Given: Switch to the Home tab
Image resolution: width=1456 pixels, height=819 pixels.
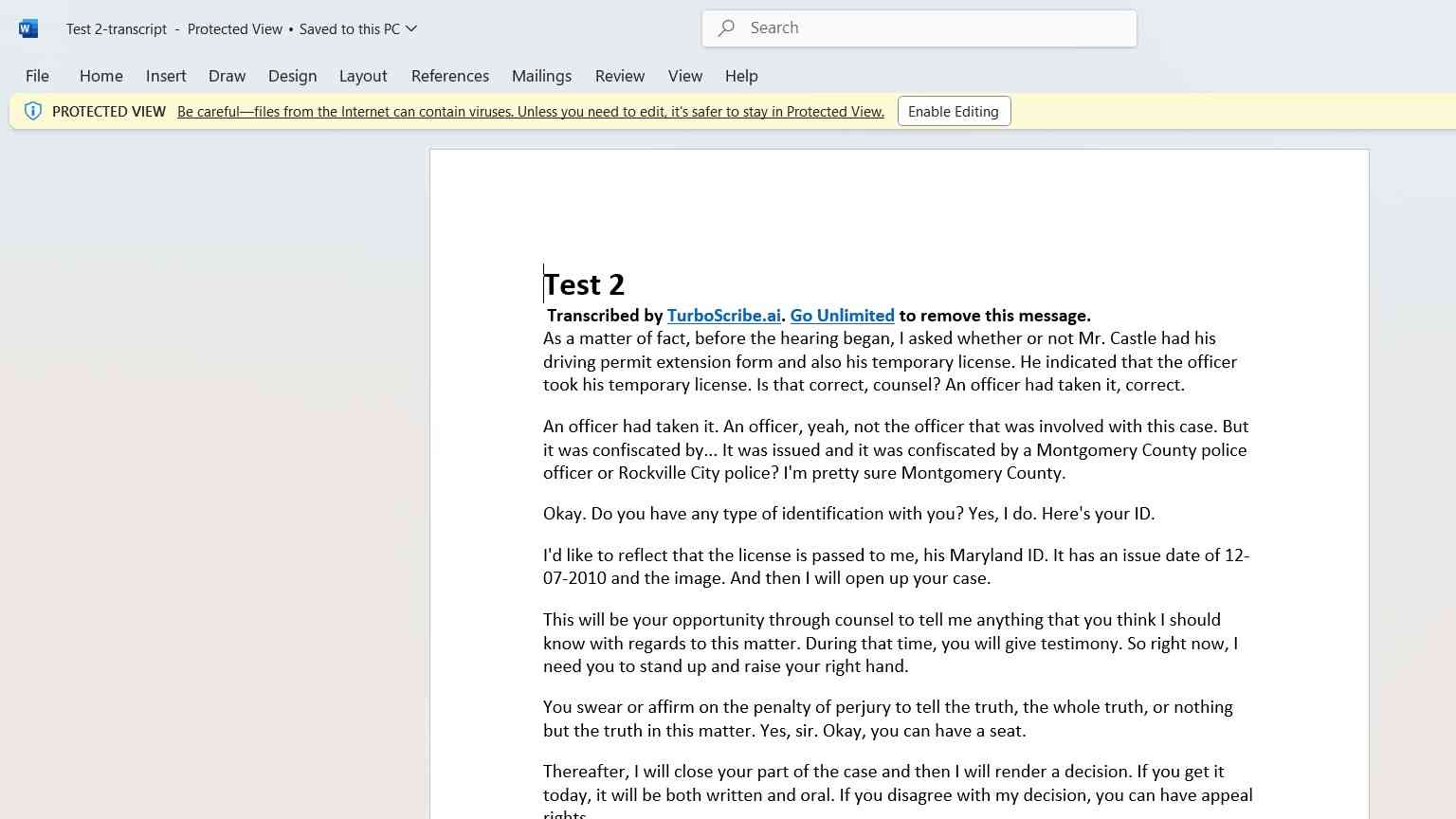Looking at the screenshot, I should [x=101, y=76].
